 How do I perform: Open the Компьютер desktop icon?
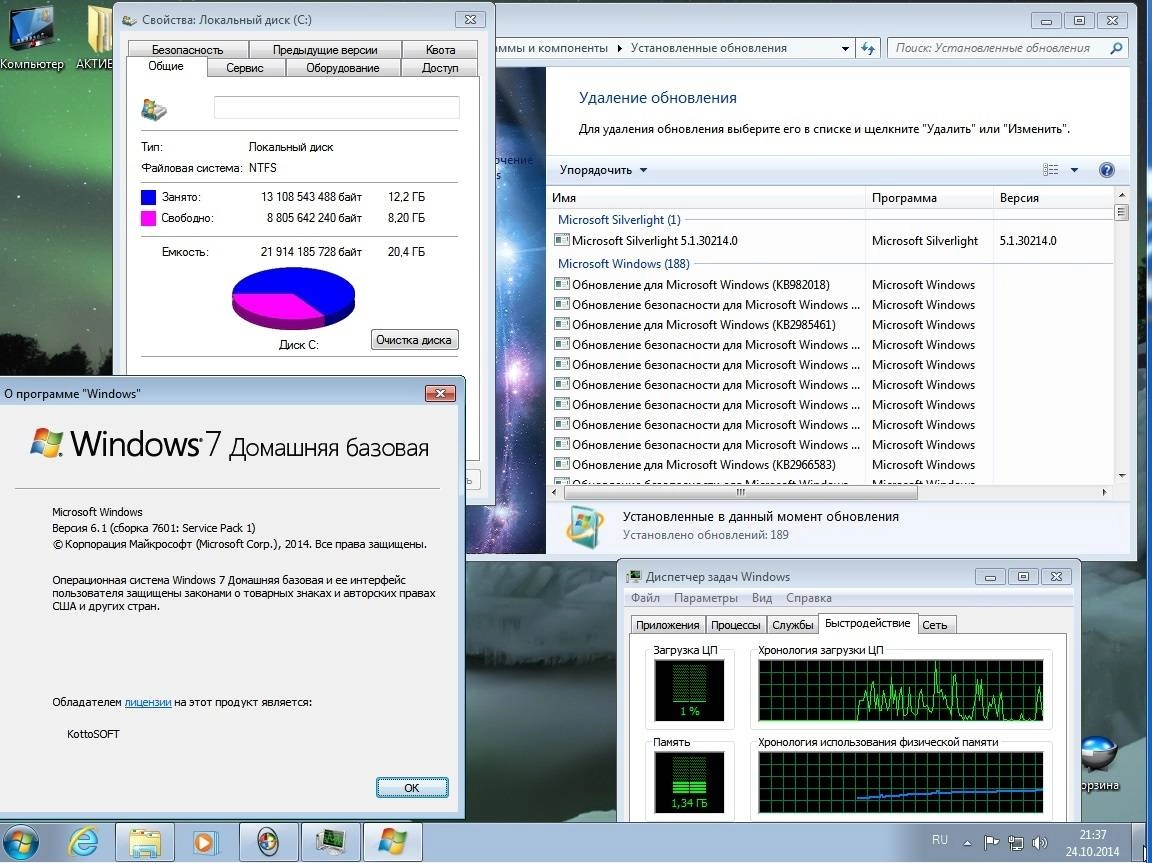pos(31,37)
